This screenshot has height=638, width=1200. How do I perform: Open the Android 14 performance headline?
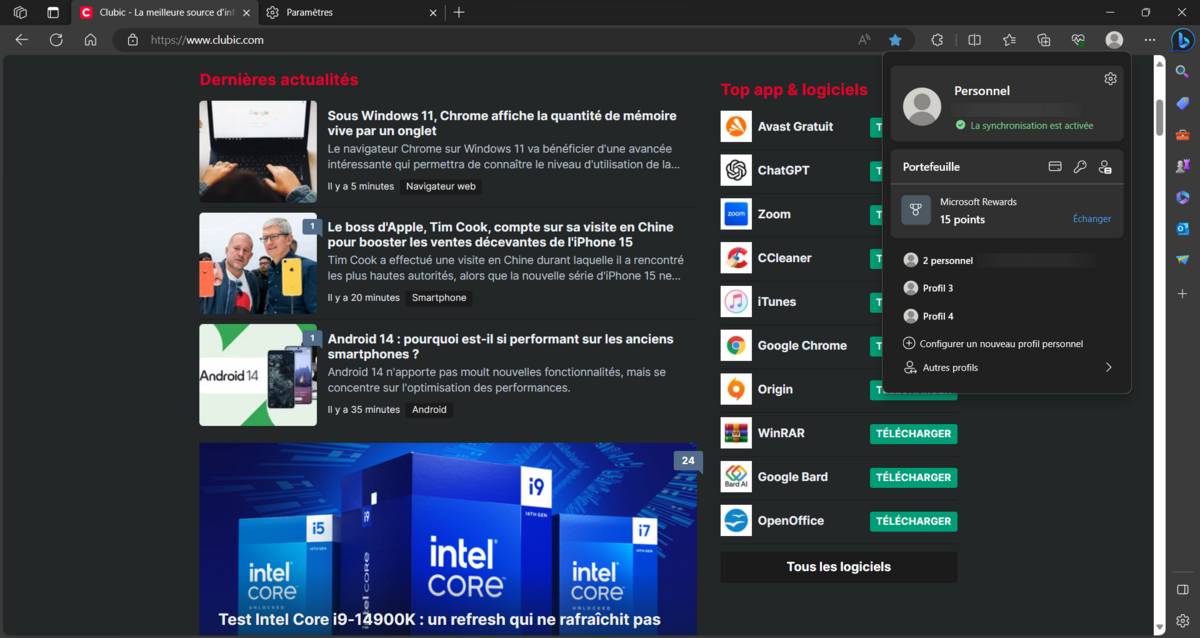coord(501,346)
